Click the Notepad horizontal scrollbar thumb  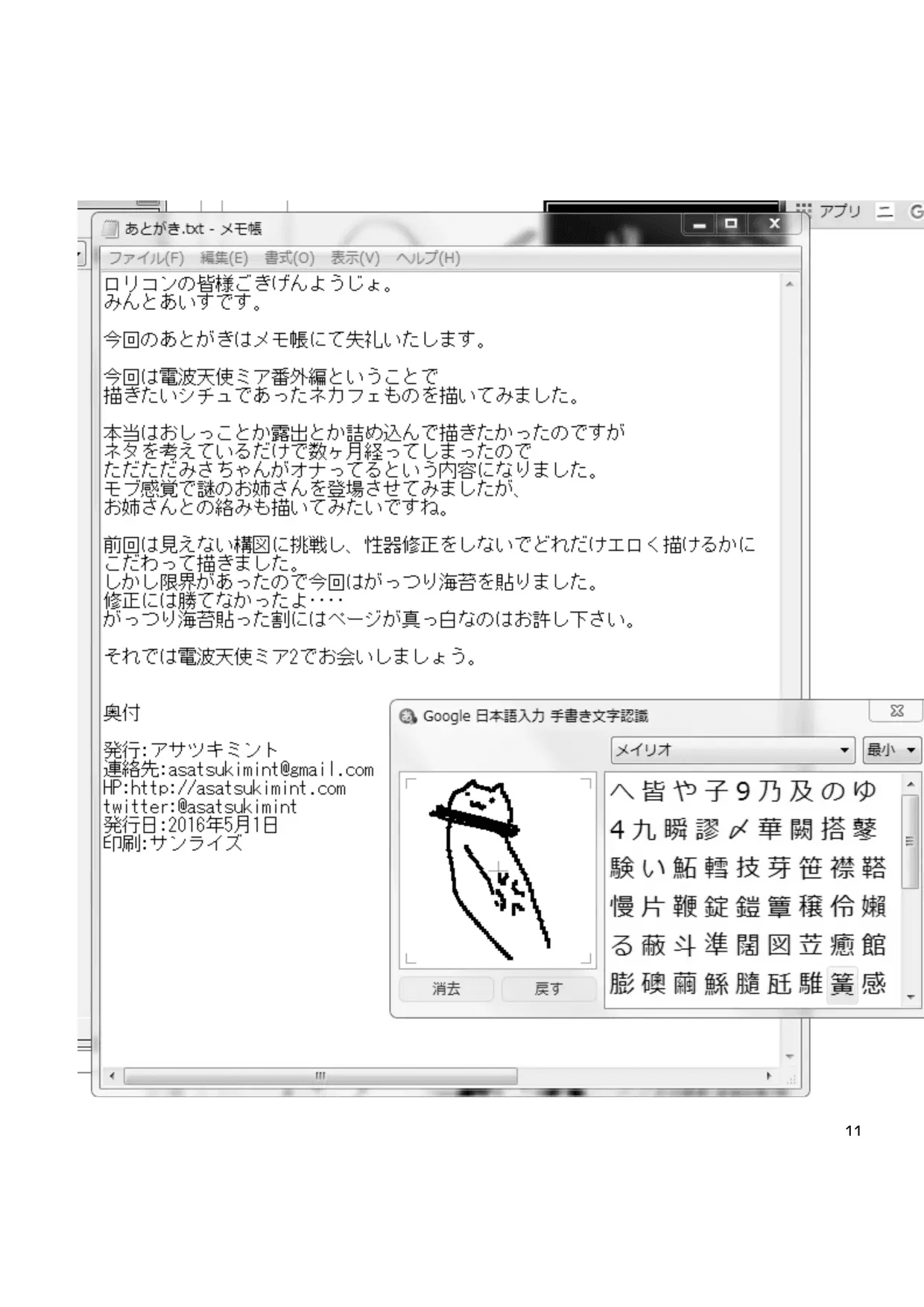pyautogui.click(x=320, y=1076)
